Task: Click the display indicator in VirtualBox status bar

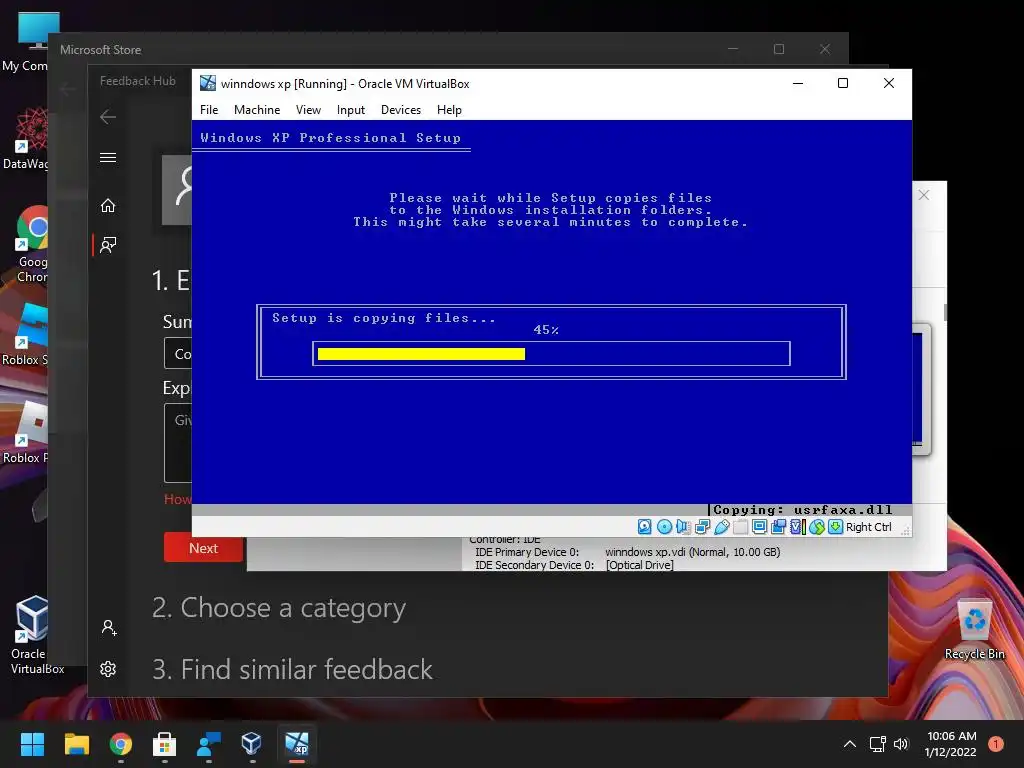Action: click(x=760, y=526)
